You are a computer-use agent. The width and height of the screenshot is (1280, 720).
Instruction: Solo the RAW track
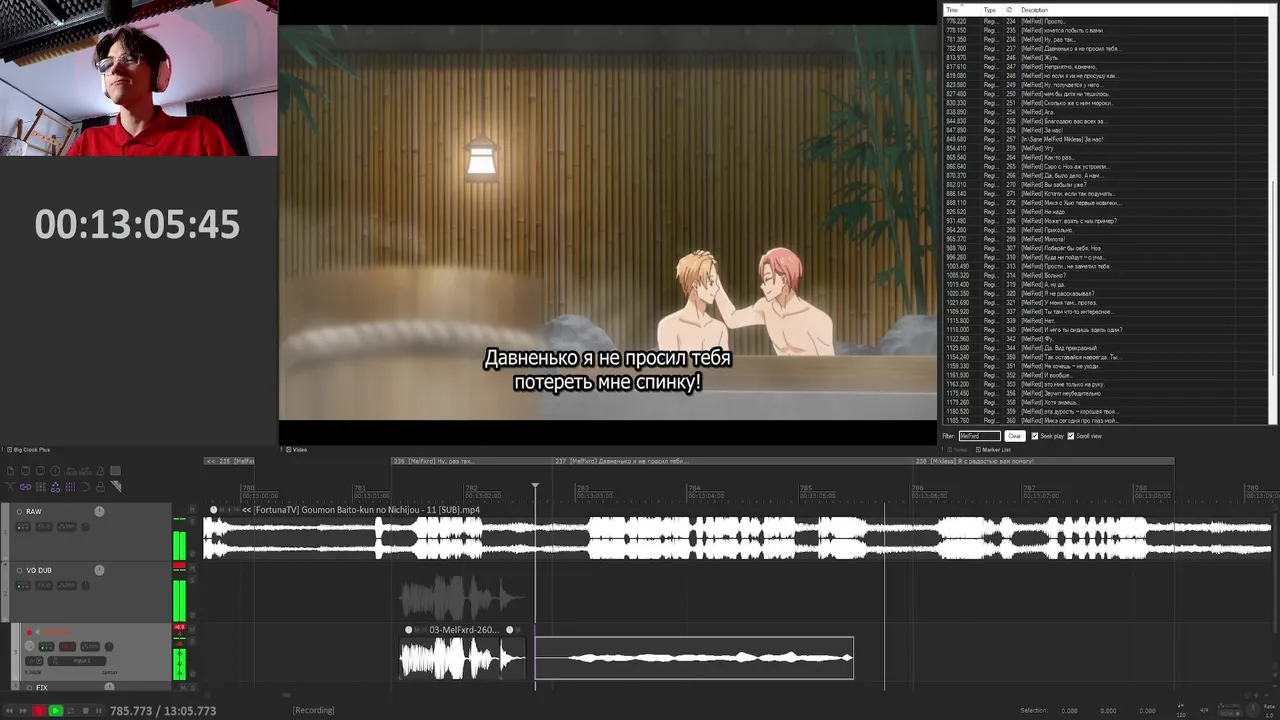192,521
